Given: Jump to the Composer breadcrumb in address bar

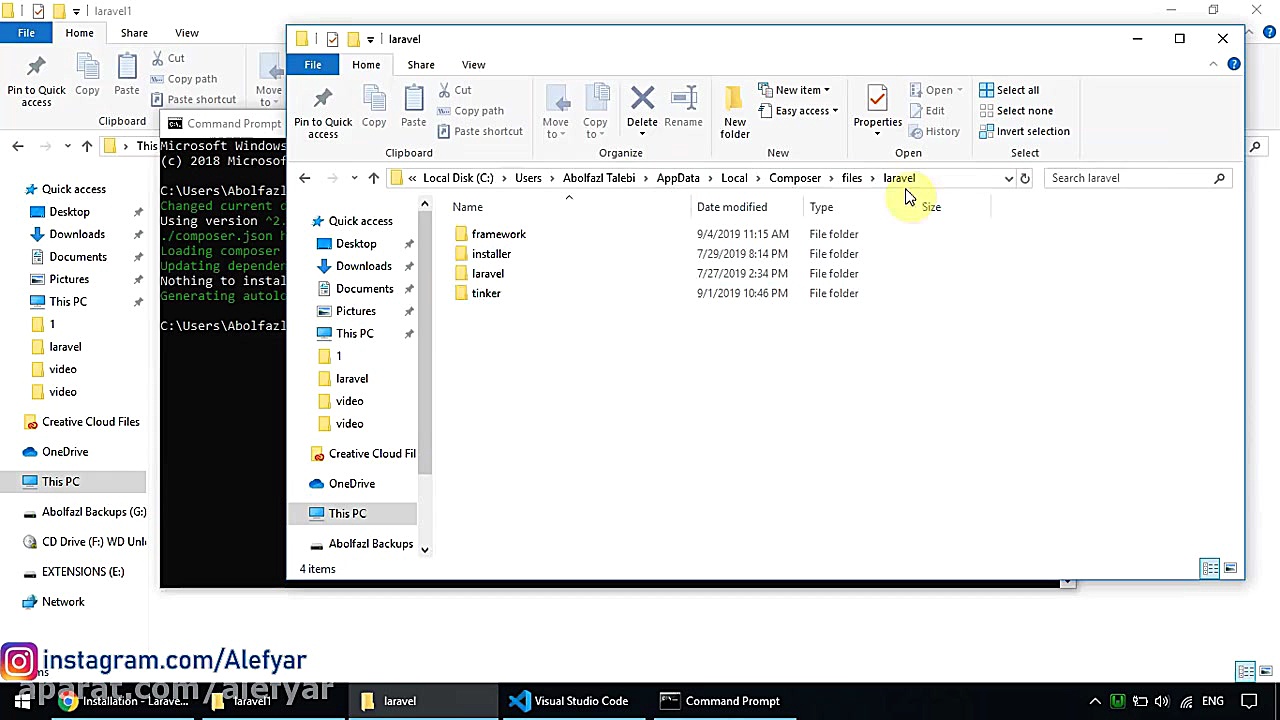Looking at the screenshot, I should (795, 178).
